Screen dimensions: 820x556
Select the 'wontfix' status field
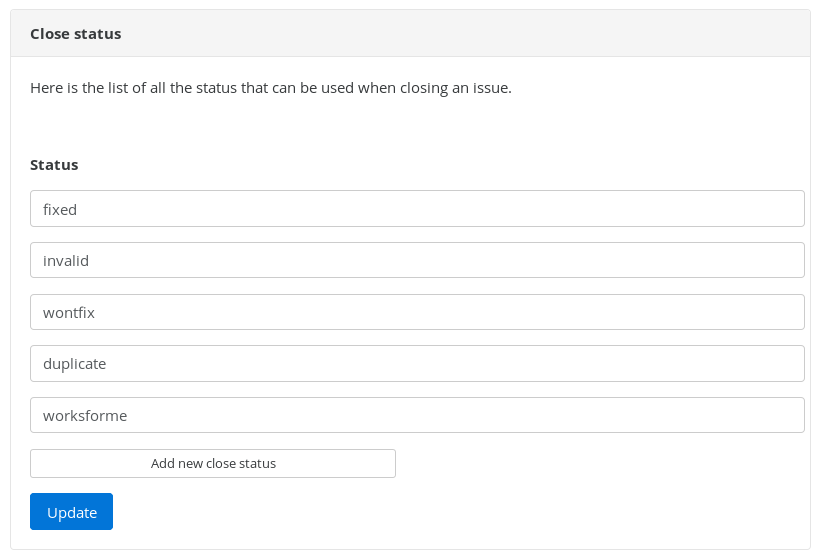(x=417, y=312)
